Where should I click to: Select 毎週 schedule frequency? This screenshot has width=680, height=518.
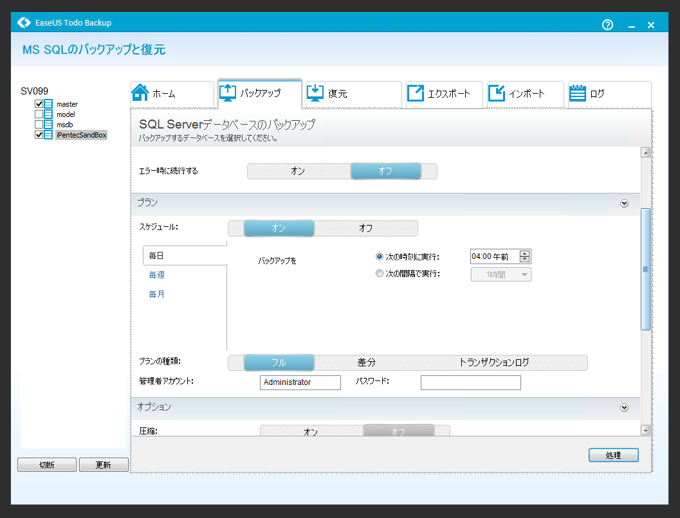tap(157, 275)
